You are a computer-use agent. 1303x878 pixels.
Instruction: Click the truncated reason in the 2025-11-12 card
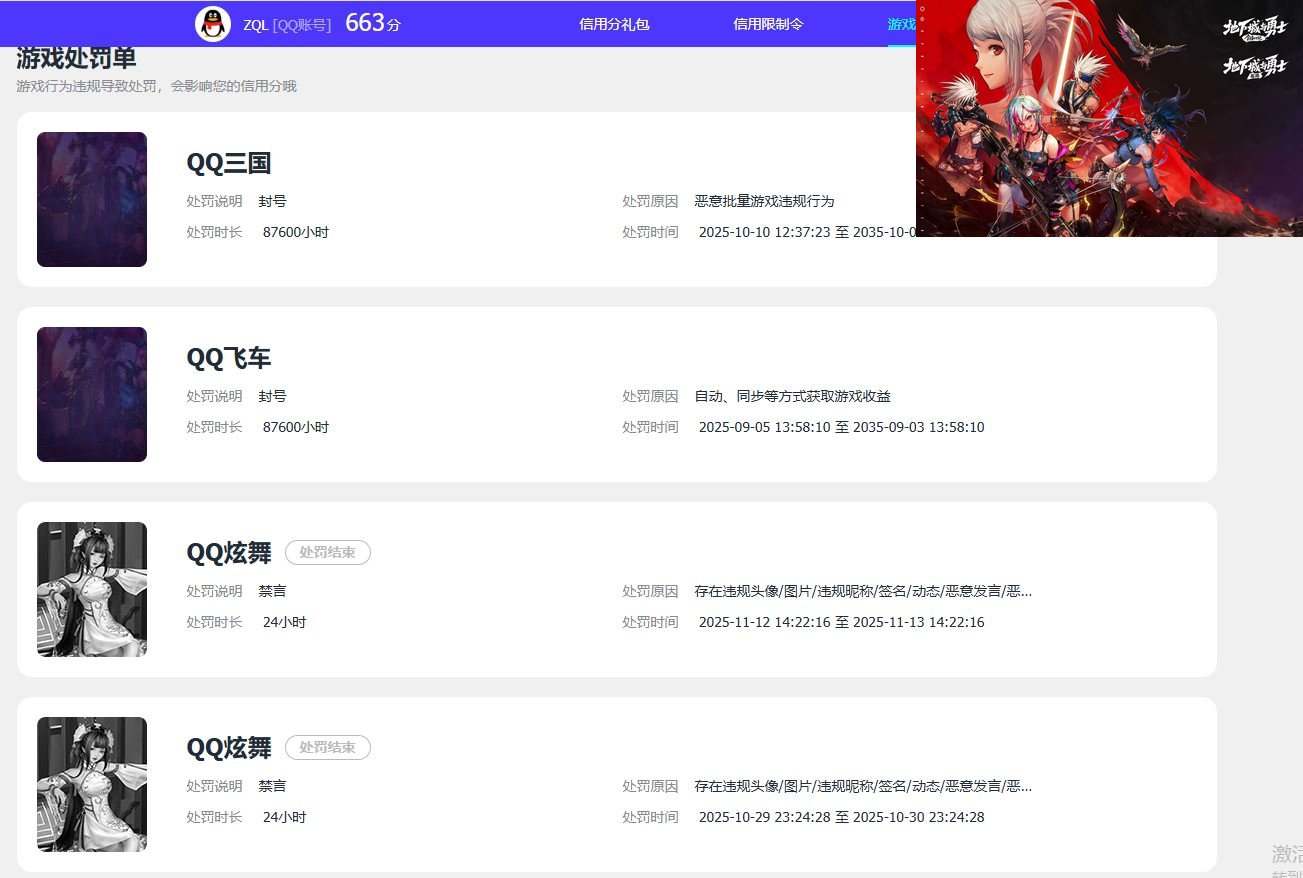(x=863, y=591)
